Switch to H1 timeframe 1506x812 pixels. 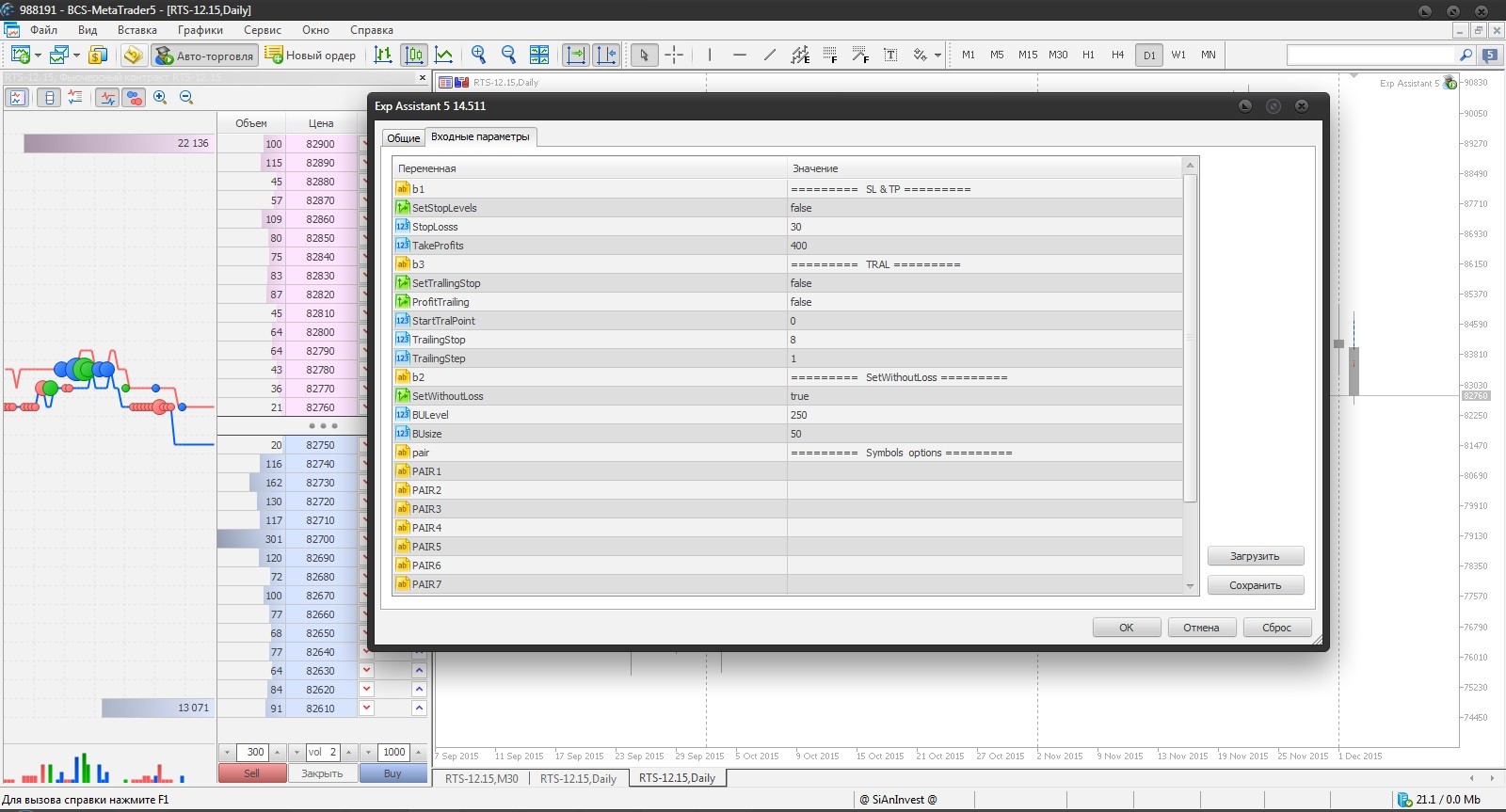[1088, 55]
